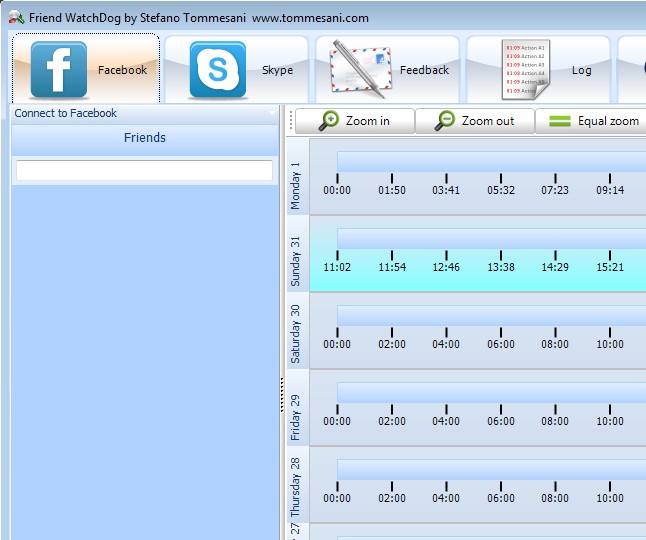
Task: Click the Feedback envelope and pen icon
Action: (x=361, y=69)
